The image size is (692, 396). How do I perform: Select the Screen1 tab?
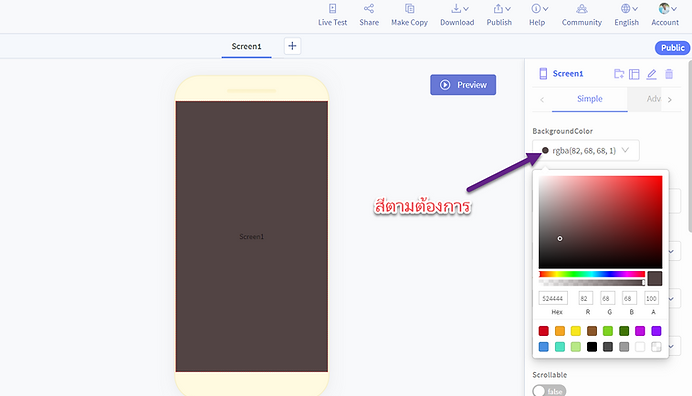[246, 46]
